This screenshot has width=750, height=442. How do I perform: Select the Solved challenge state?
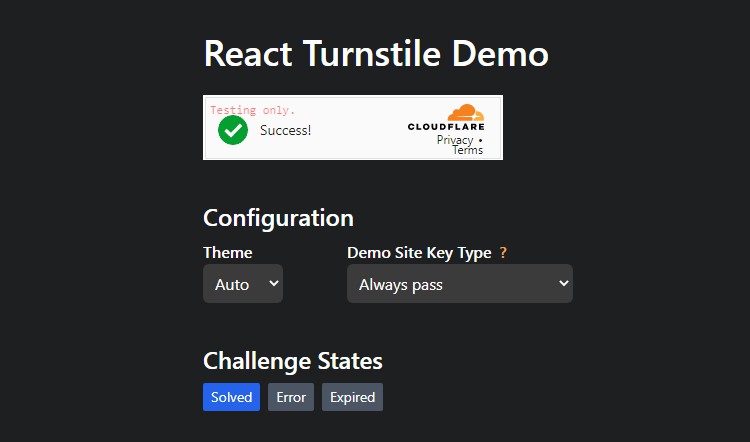231,397
